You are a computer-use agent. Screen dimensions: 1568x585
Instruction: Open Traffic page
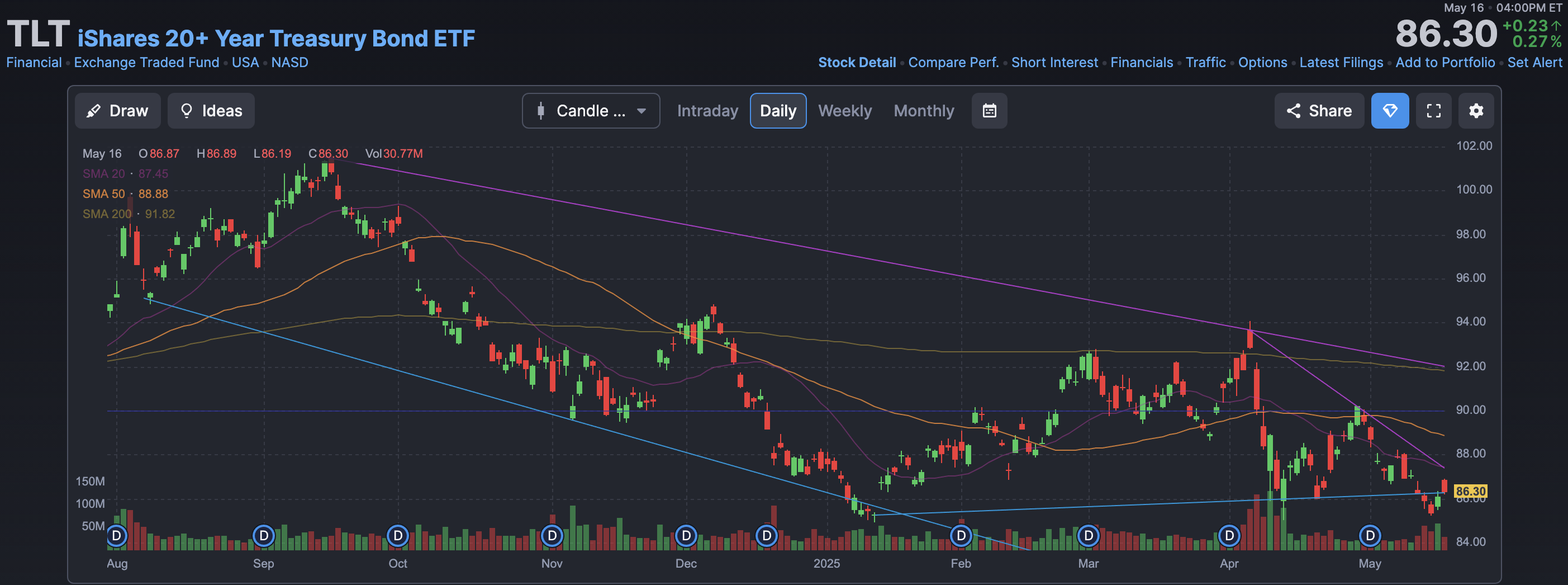1206,62
